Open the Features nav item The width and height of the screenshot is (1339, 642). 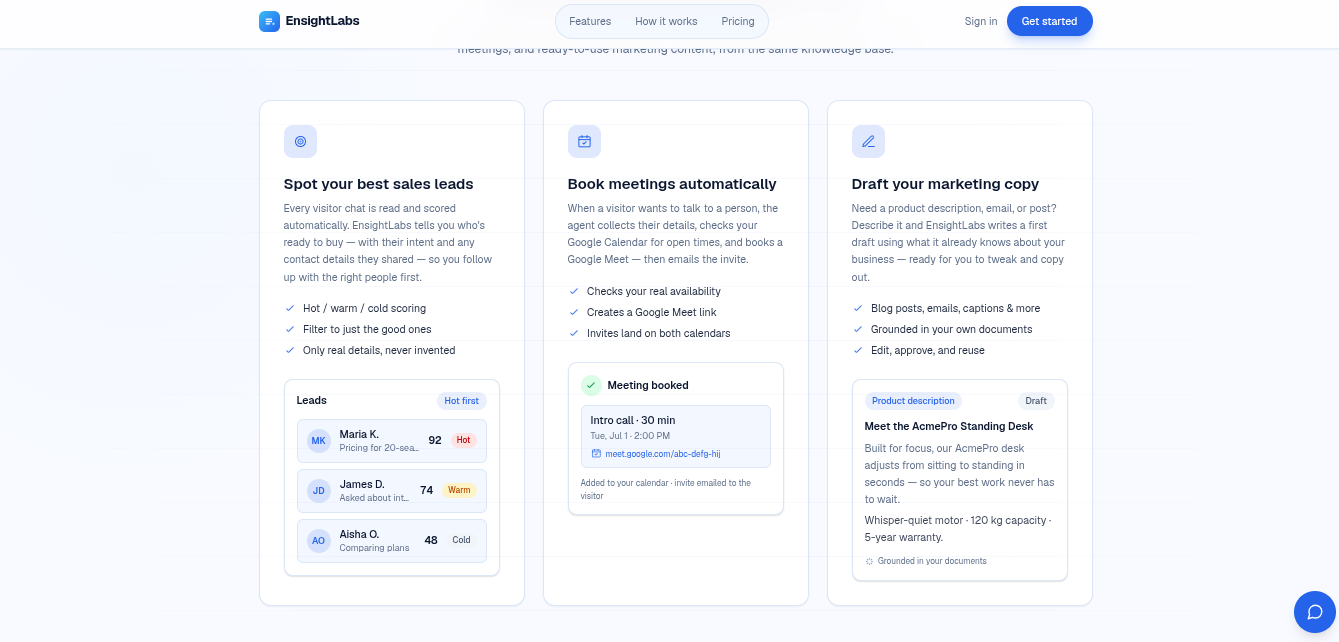coord(590,21)
